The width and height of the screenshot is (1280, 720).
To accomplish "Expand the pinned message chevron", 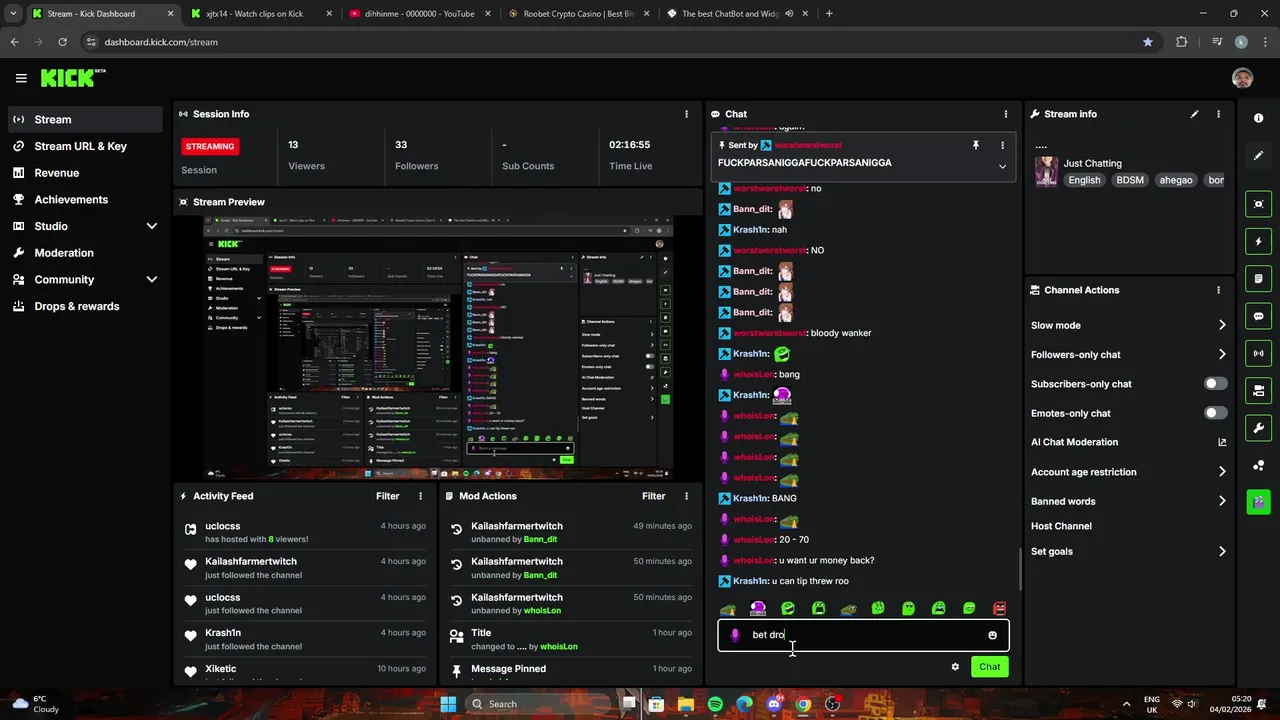I will [1002, 166].
